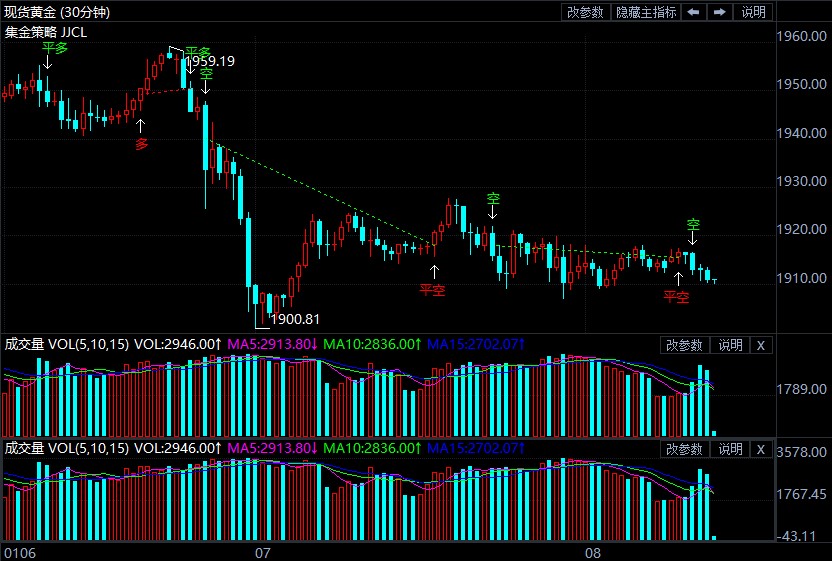Image resolution: width=832 pixels, height=561 pixels.
Task: Click MA10:2836.00 in first volume panel
Action: [372, 344]
